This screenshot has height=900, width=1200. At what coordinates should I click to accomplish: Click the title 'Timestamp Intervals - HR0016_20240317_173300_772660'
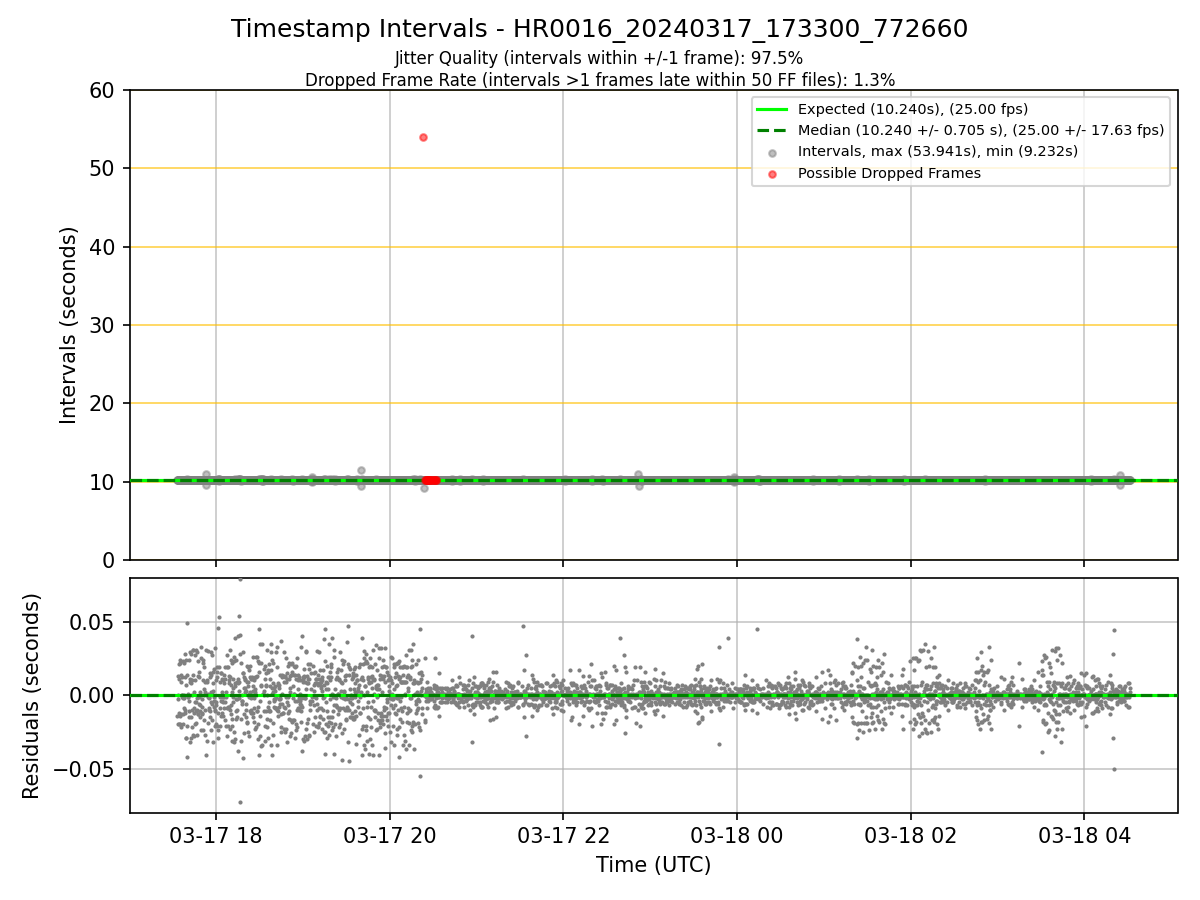pyautogui.click(x=599, y=29)
